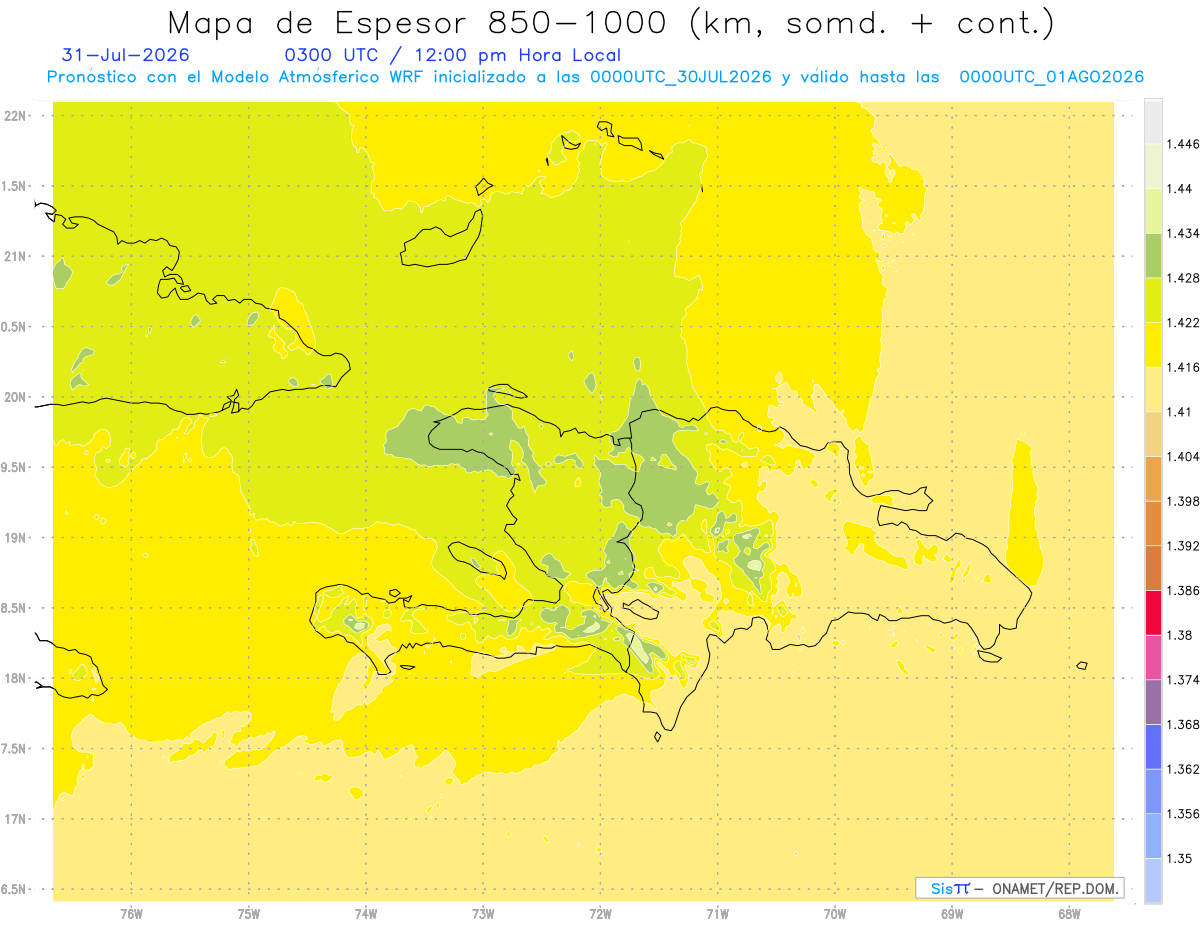This screenshot has width=1200, height=927.
Task: Click the '72W' longitude label
Action: point(600,914)
